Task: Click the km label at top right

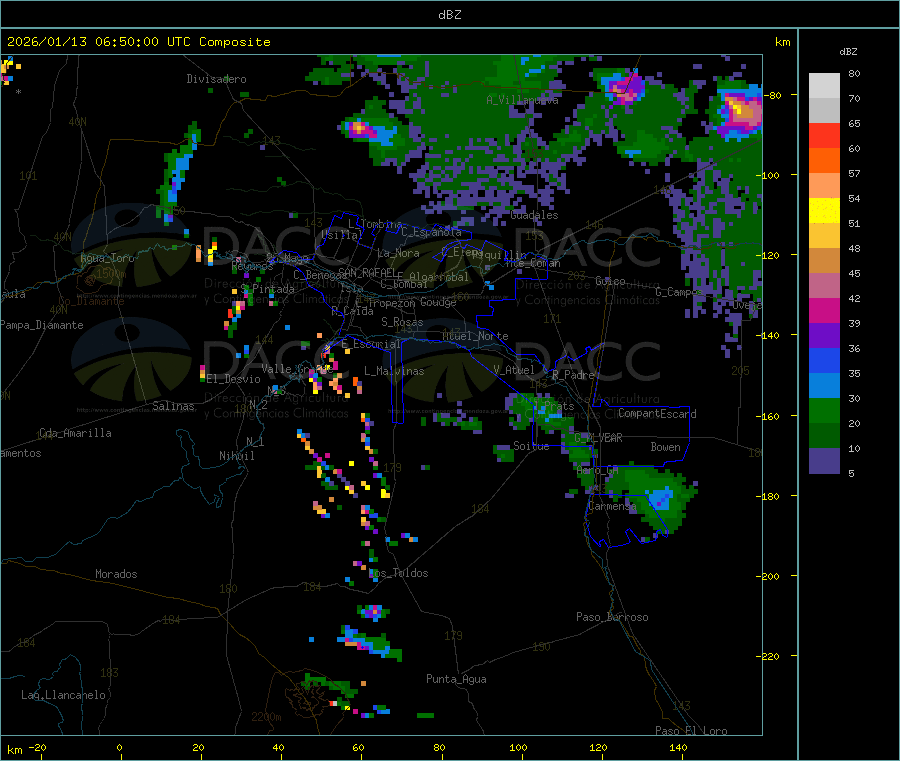Action: point(782,42)
